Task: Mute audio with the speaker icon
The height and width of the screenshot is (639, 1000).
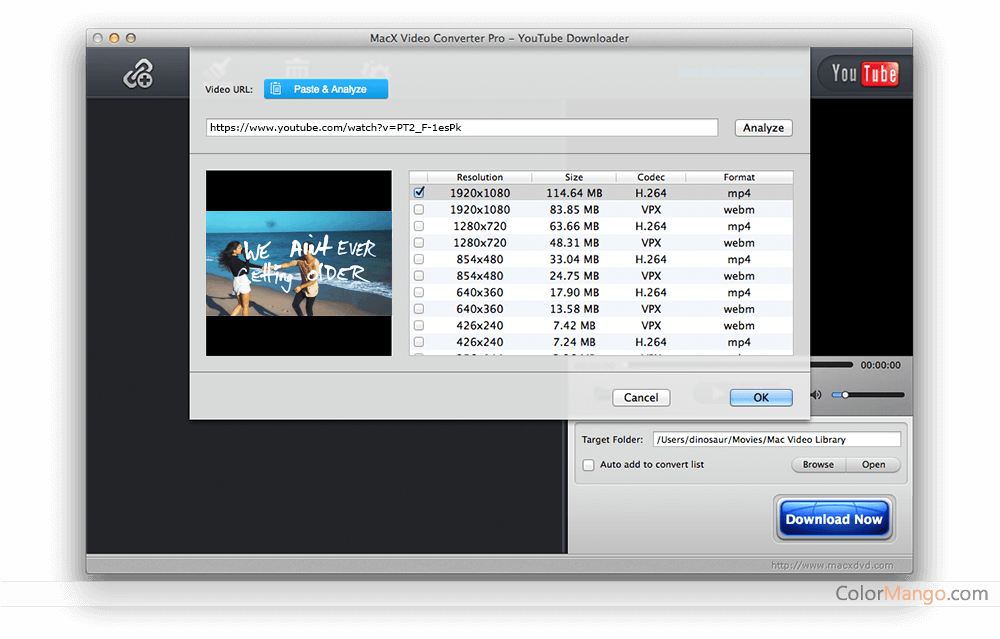Action: click(816, 395)
